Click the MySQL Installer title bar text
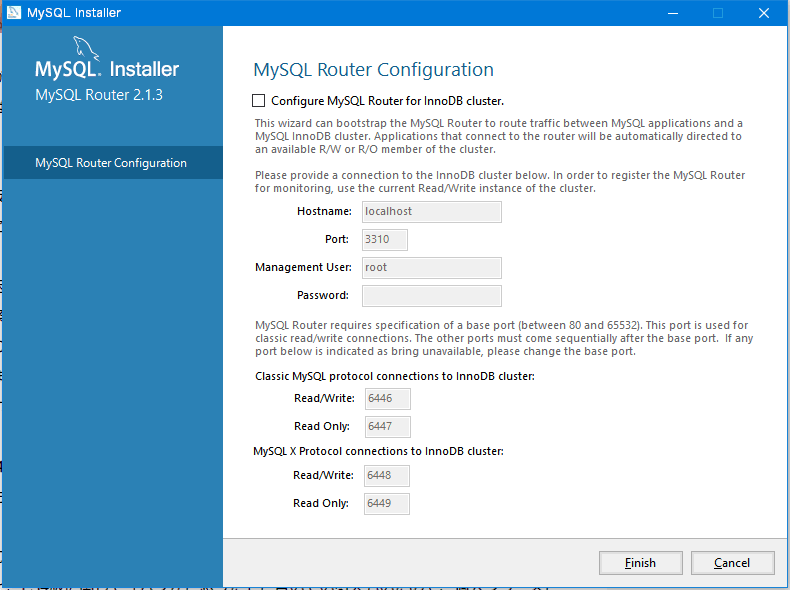This screenshot has width=790, height=590. coord(75,13)
